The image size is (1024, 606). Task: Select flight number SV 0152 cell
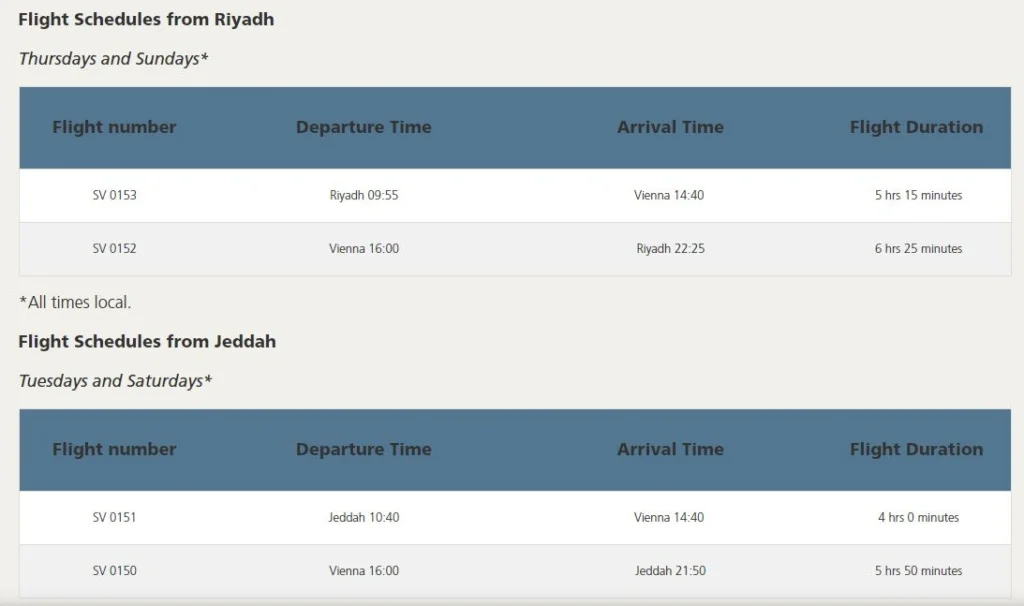(114, 248)
